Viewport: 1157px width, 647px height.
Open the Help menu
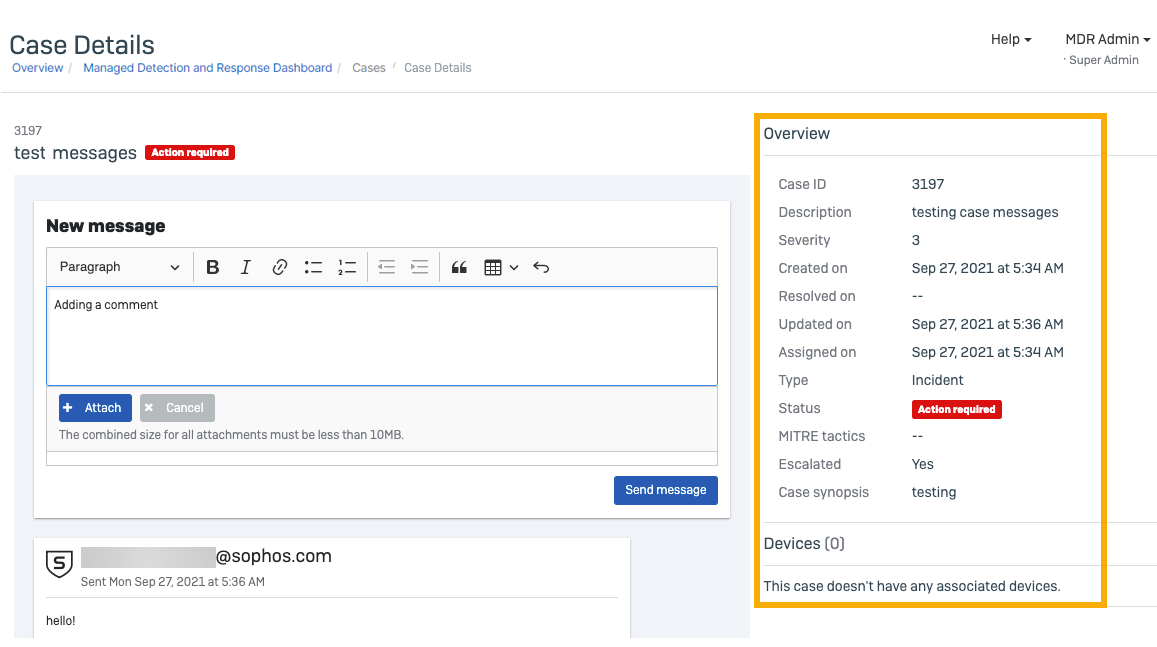click(x=1011, y=40)
